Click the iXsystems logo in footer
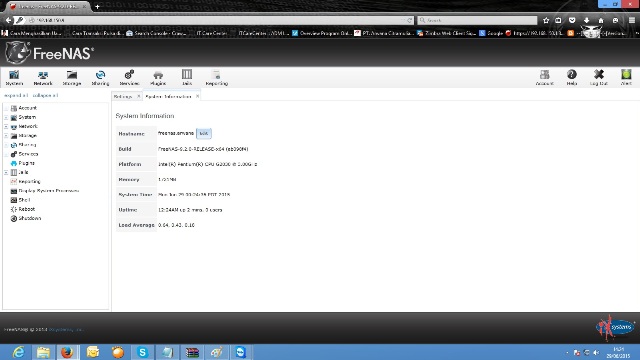This screenshot has width=640, height=360. 615,327
